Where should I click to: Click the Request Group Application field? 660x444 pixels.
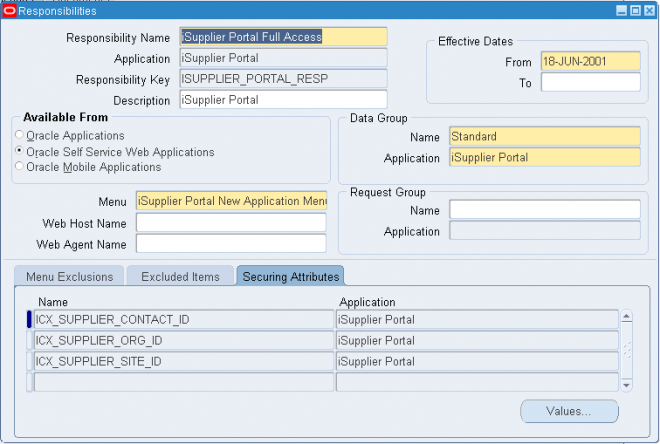point(545,231)
